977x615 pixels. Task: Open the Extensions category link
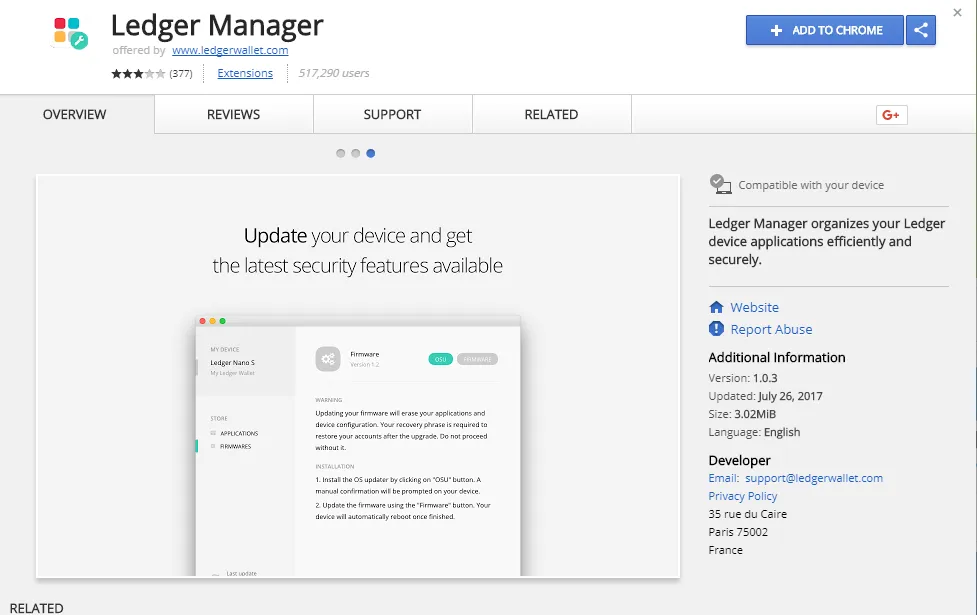coord(245,73)
